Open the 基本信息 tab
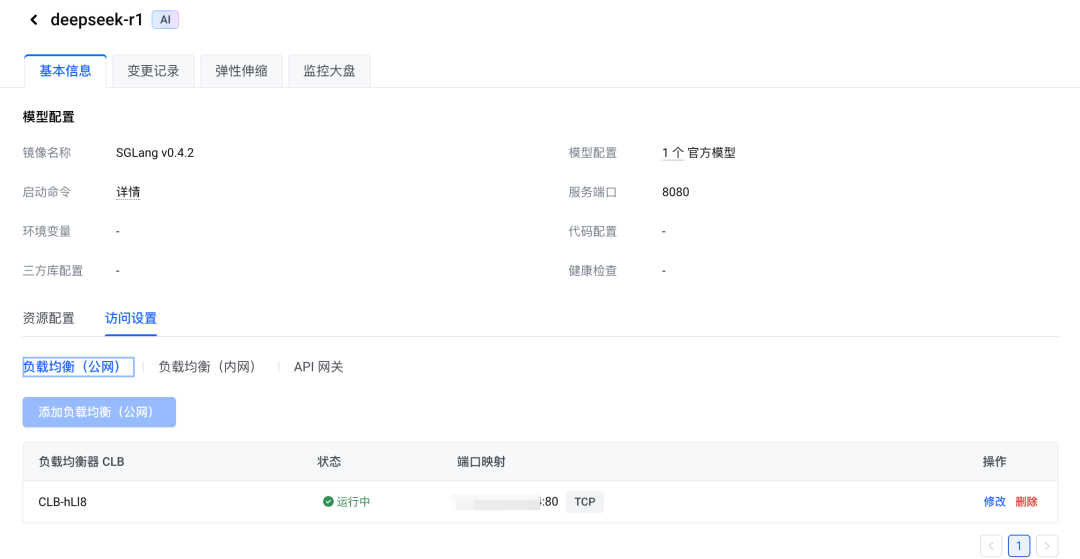 pos(65,71)
